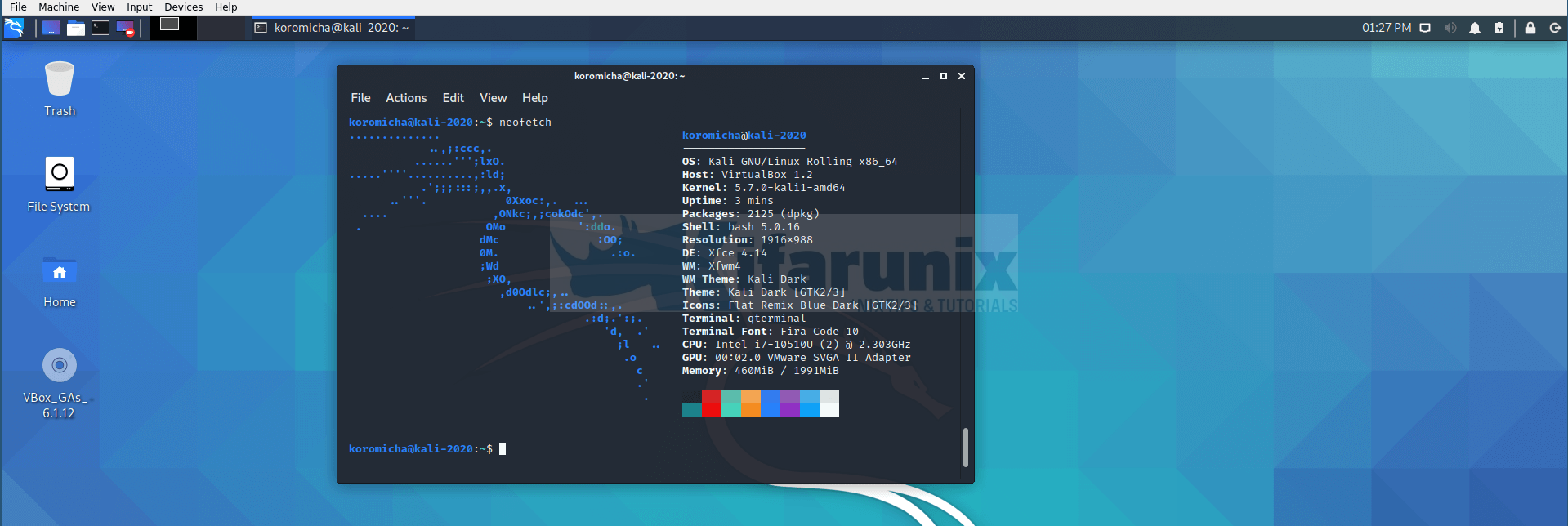Open the terminal Help menu

click(x=535, y=98)
